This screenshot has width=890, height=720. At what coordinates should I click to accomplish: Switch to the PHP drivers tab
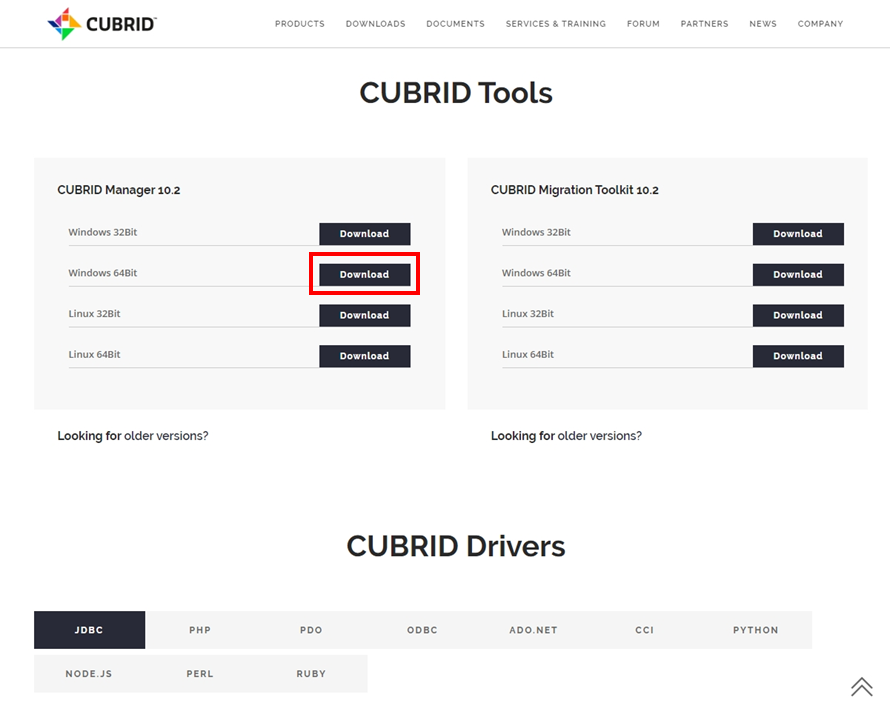click(200, 630)
